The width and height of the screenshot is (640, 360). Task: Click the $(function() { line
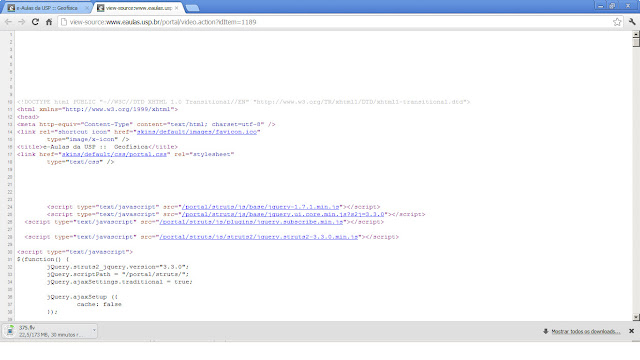click(43, 259)
